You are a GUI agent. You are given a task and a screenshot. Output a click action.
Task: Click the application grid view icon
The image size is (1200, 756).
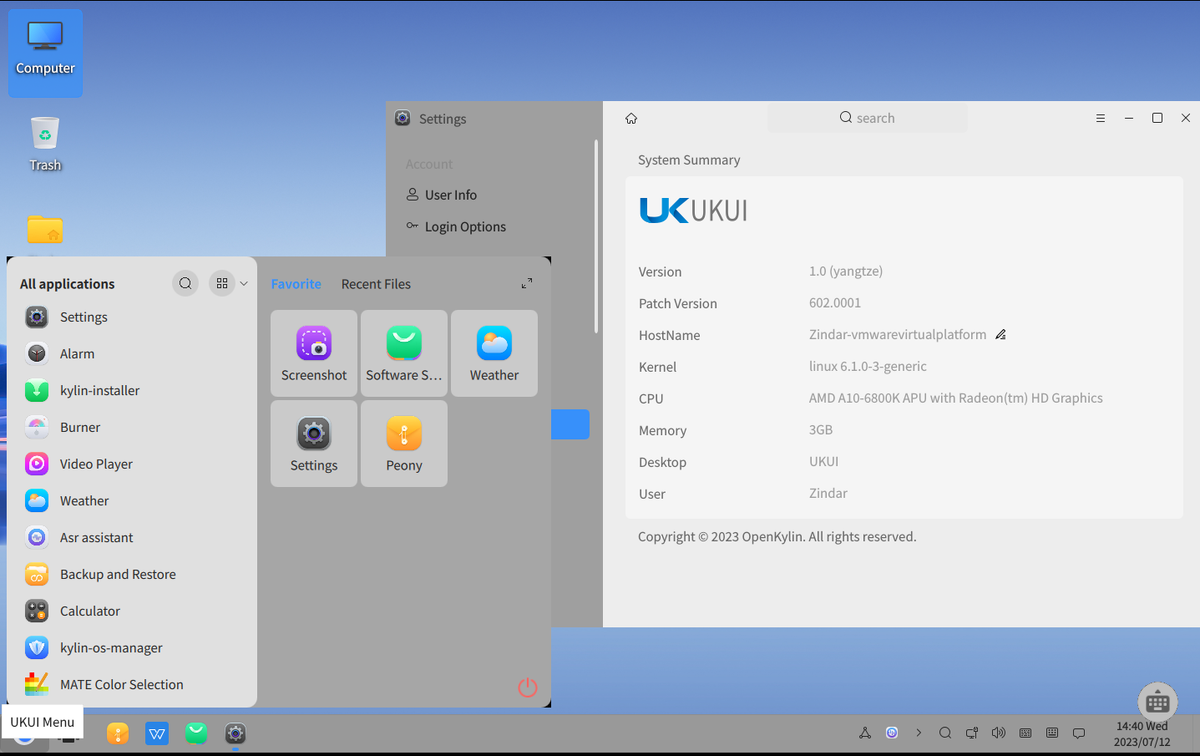pos(221,284)
